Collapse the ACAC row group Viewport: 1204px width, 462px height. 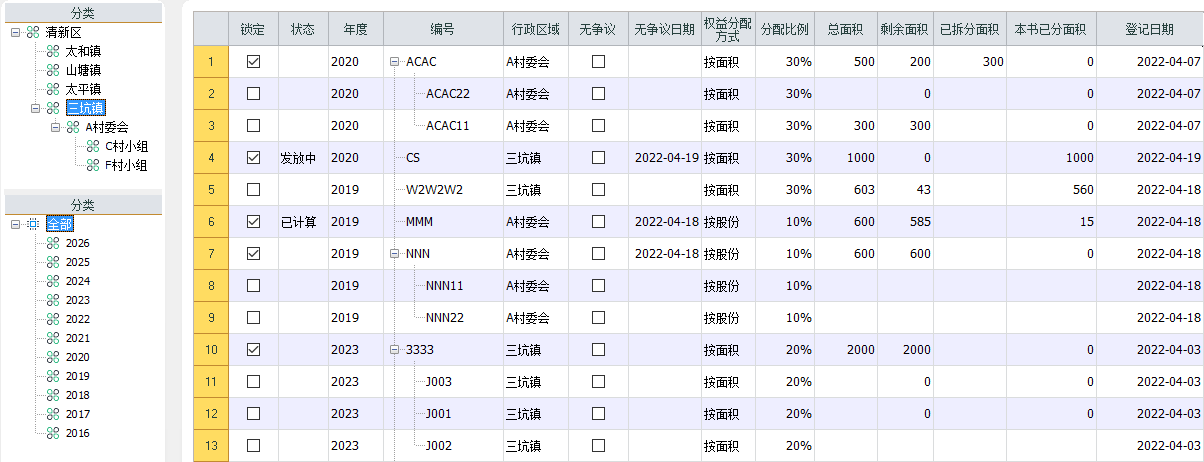[395, 62]
